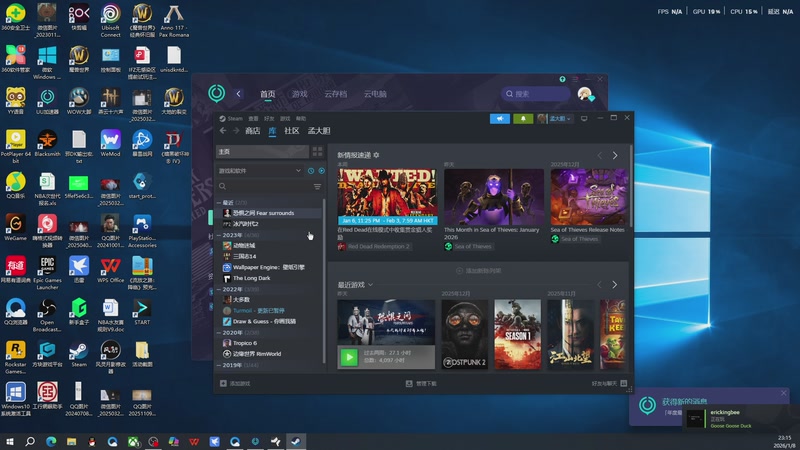Open Rockstar Games launcher desktop icon

[x=15, y=357]
